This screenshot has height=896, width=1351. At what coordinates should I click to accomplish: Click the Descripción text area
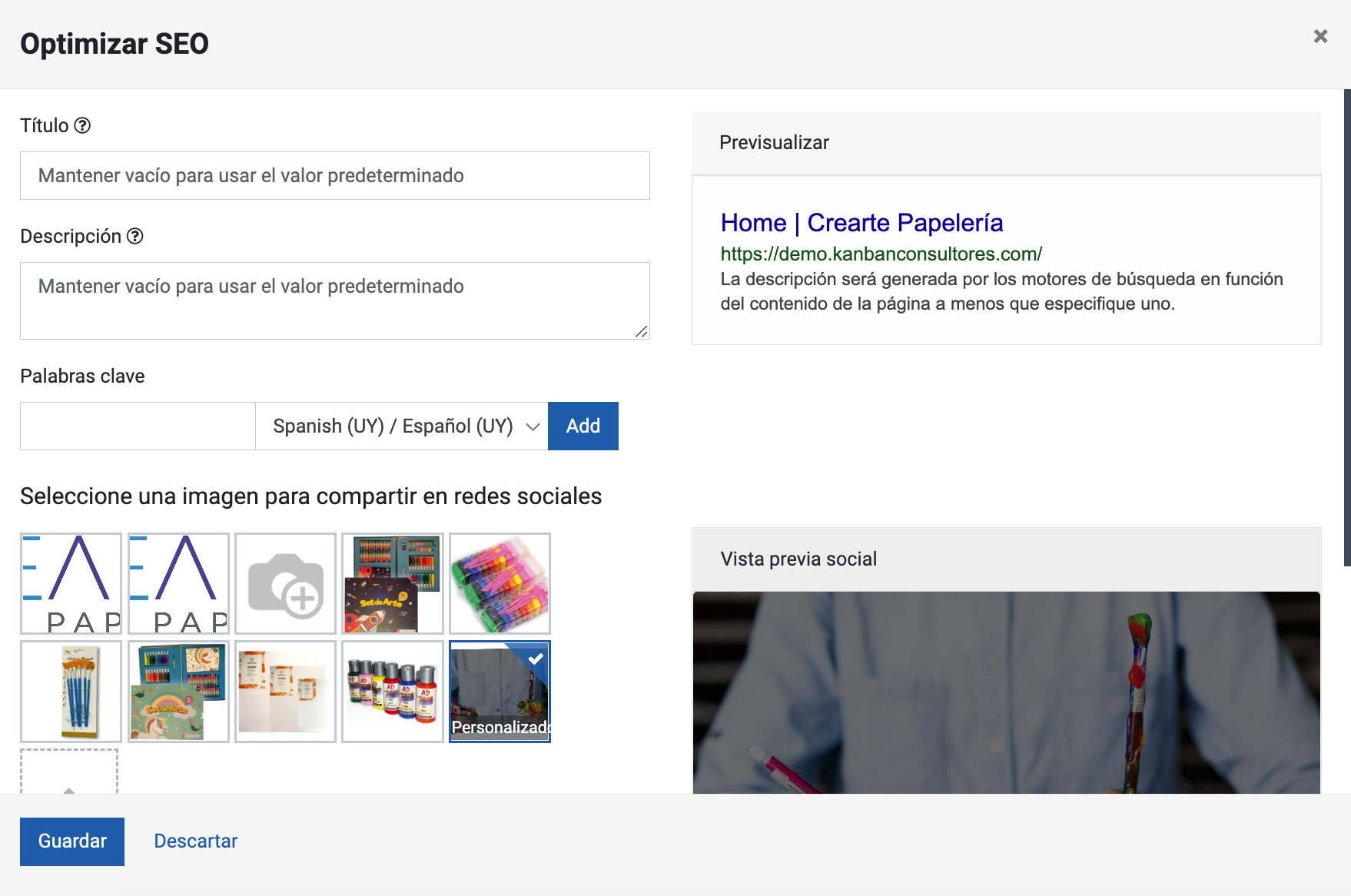334,300
